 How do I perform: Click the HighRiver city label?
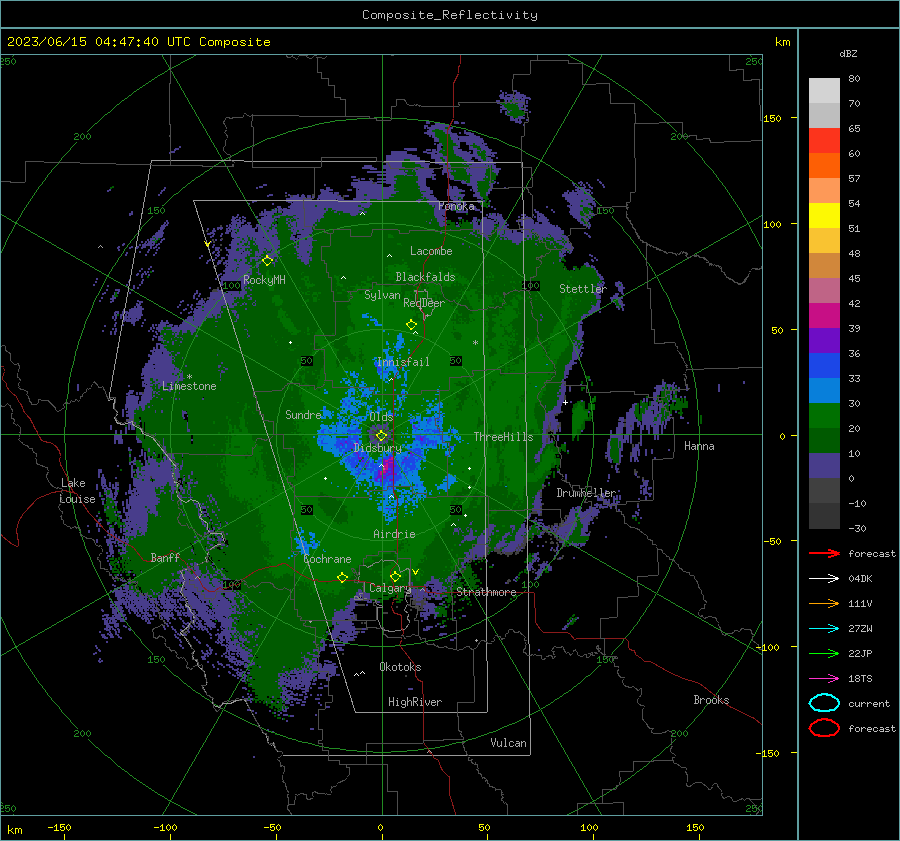(x=415, y=702)
